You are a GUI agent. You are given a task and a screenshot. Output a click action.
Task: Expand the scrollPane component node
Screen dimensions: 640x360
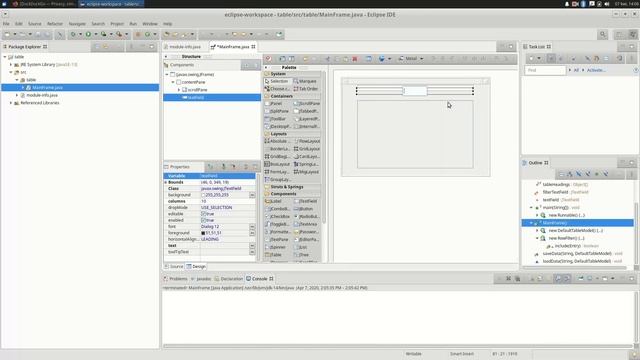179,90
